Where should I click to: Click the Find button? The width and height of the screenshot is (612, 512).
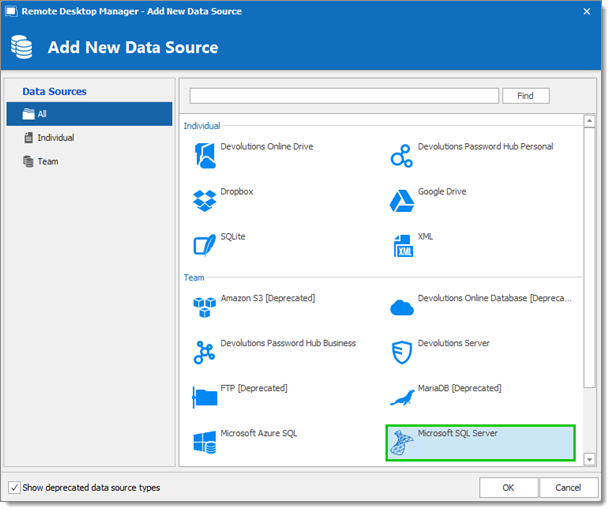point(526,96)
